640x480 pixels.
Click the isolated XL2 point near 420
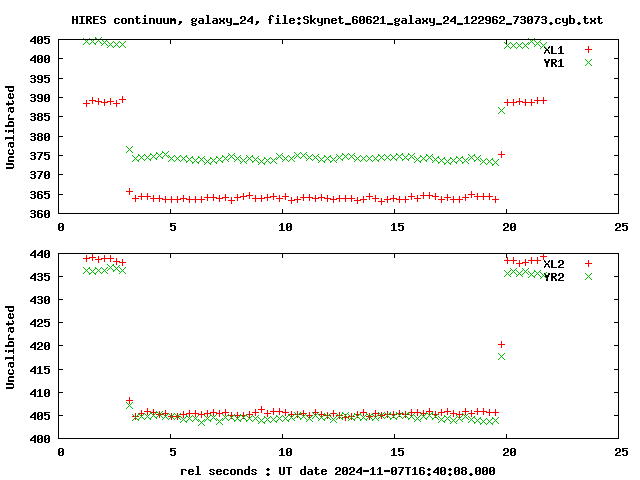click(x=501, y=344)
